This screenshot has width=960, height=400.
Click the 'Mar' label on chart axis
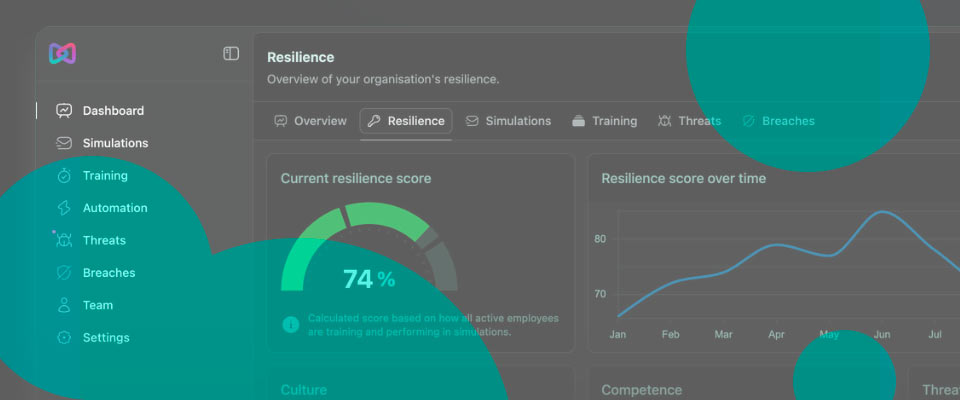[724, 335]
